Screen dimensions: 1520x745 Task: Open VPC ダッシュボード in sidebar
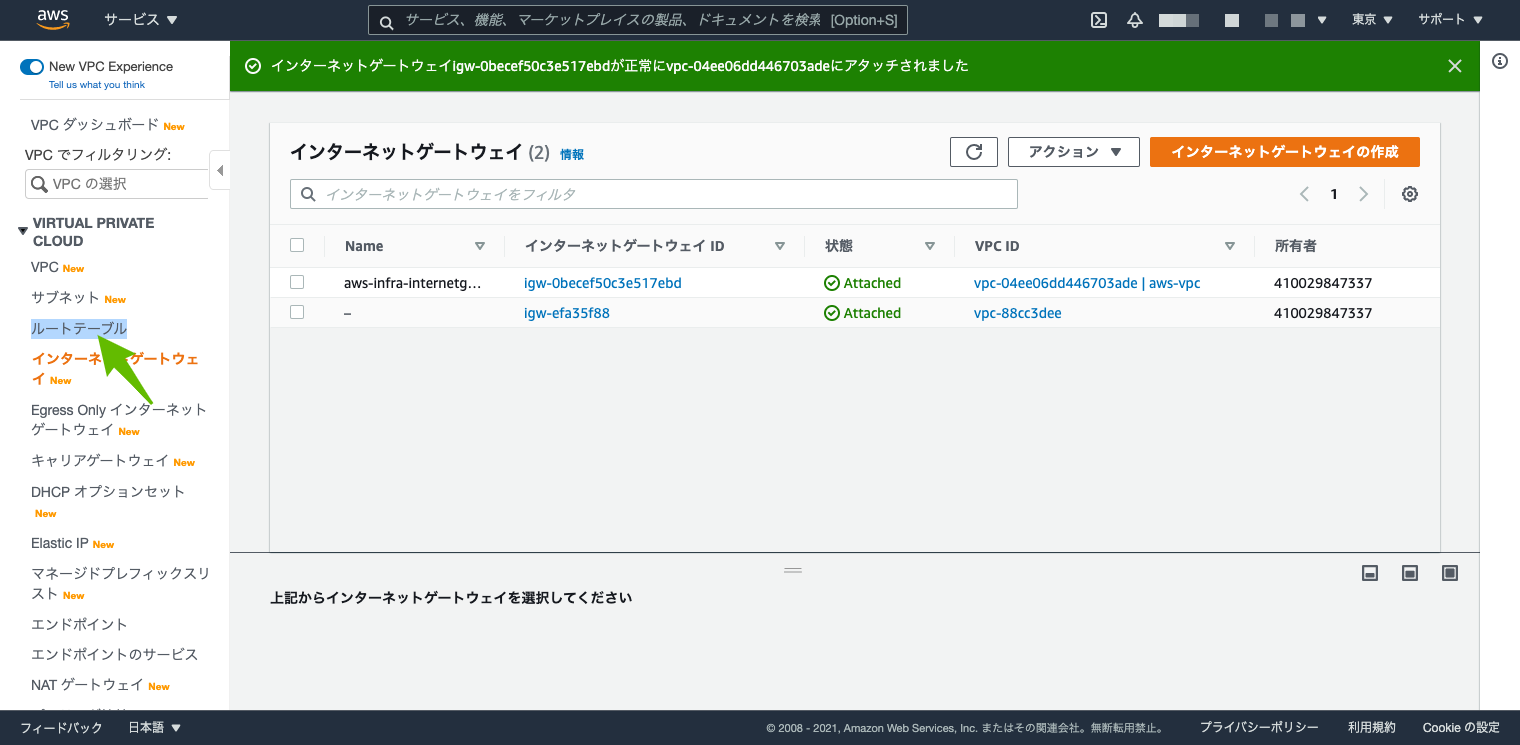(x=95, y=125)
